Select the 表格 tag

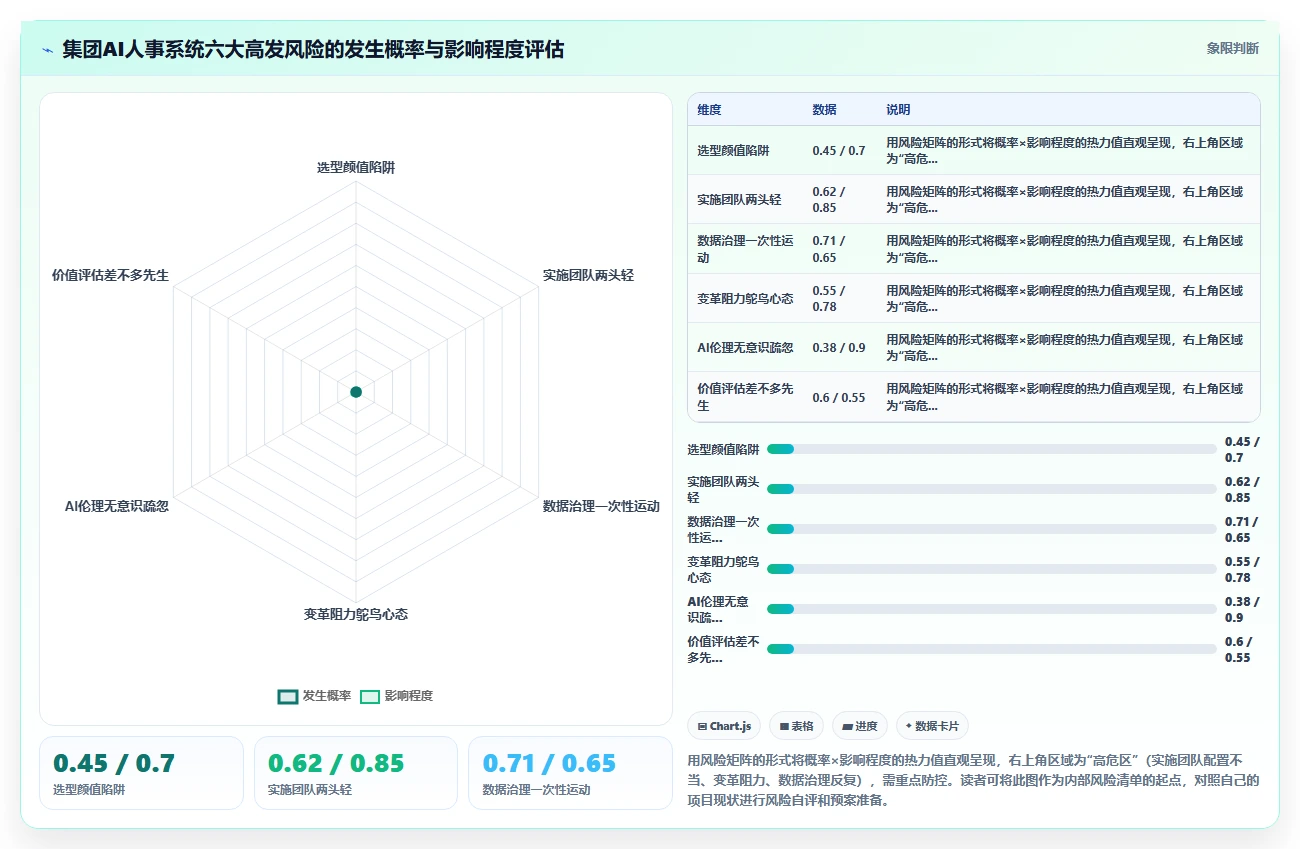click(796, 726)
